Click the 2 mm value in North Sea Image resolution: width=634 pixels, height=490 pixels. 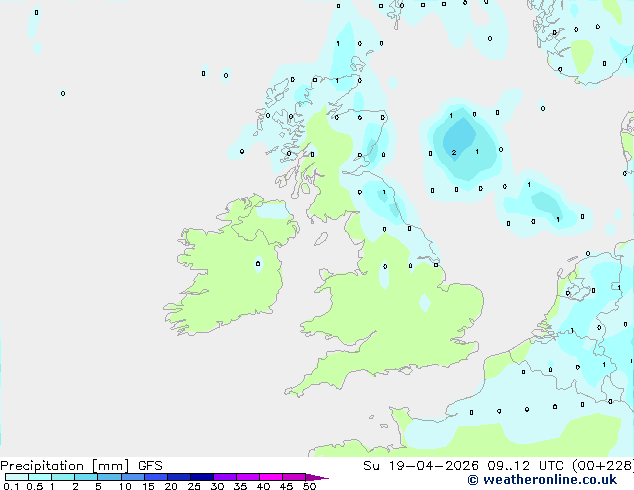454,152
